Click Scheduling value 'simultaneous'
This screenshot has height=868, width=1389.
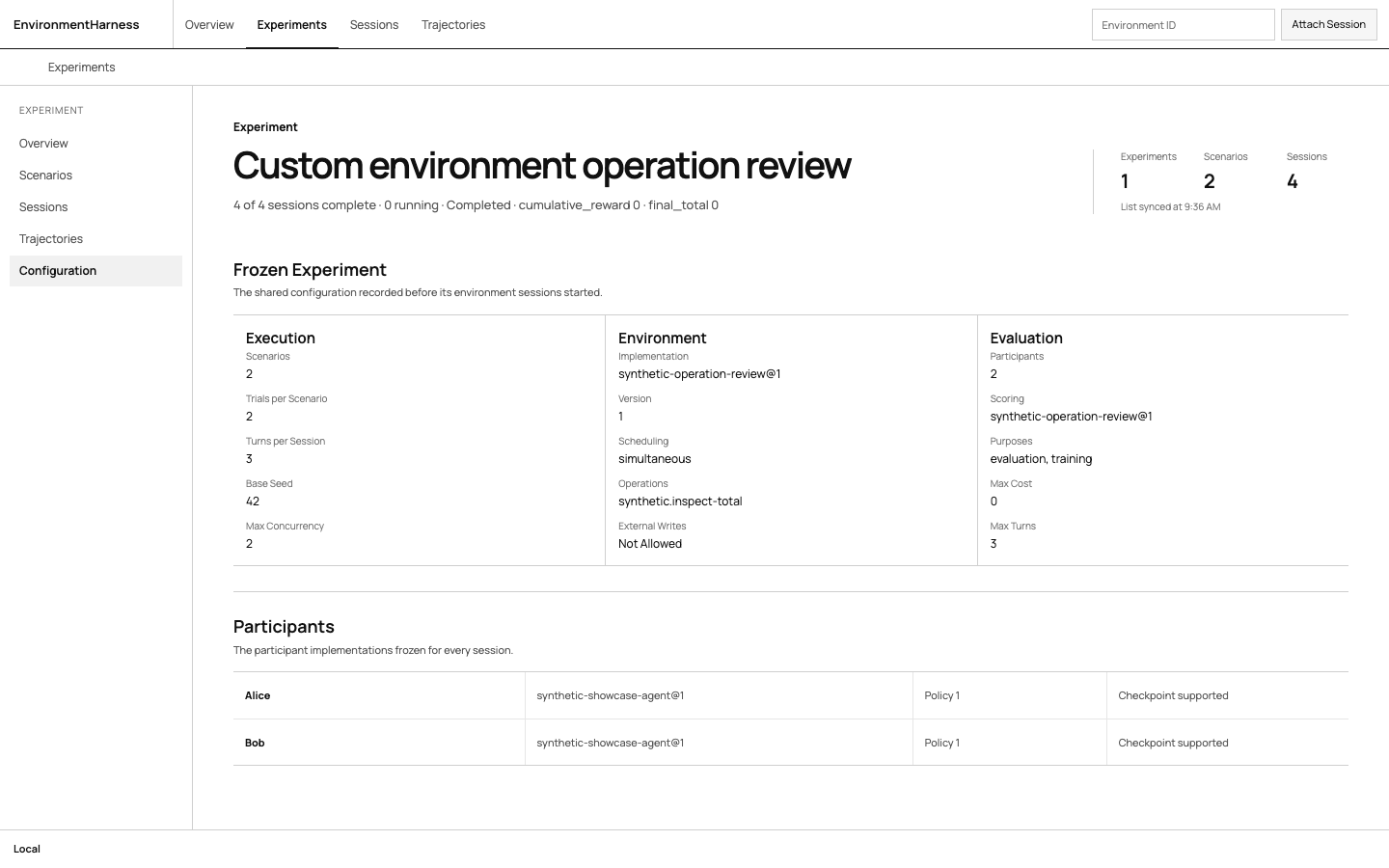(x=655, y=459)
